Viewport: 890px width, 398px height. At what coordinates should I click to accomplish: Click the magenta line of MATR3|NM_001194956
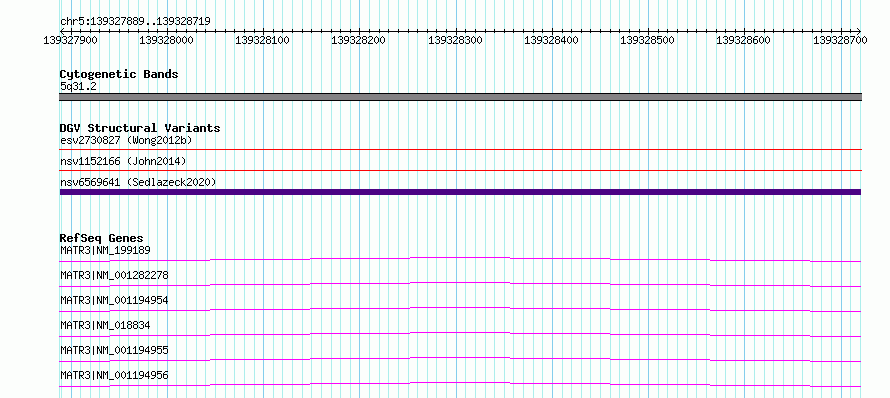460,384
